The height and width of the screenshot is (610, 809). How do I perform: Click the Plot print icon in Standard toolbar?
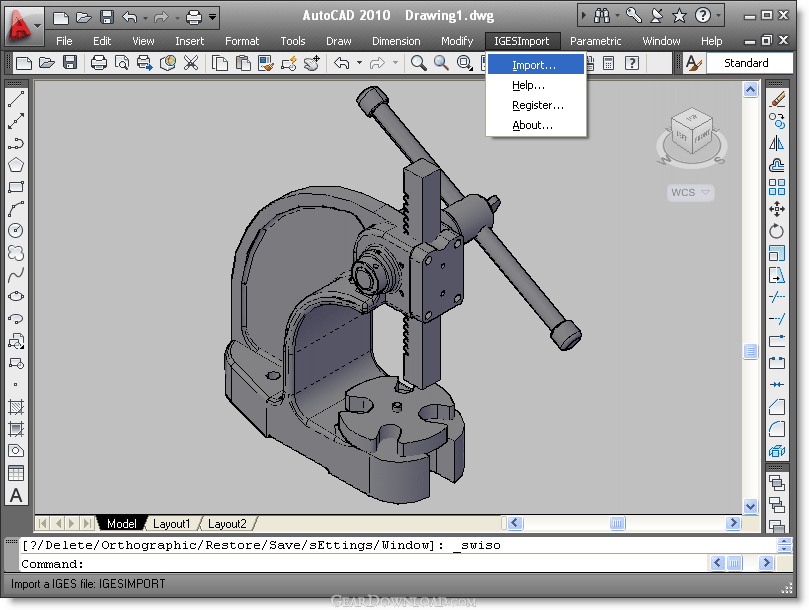[99, 63]
